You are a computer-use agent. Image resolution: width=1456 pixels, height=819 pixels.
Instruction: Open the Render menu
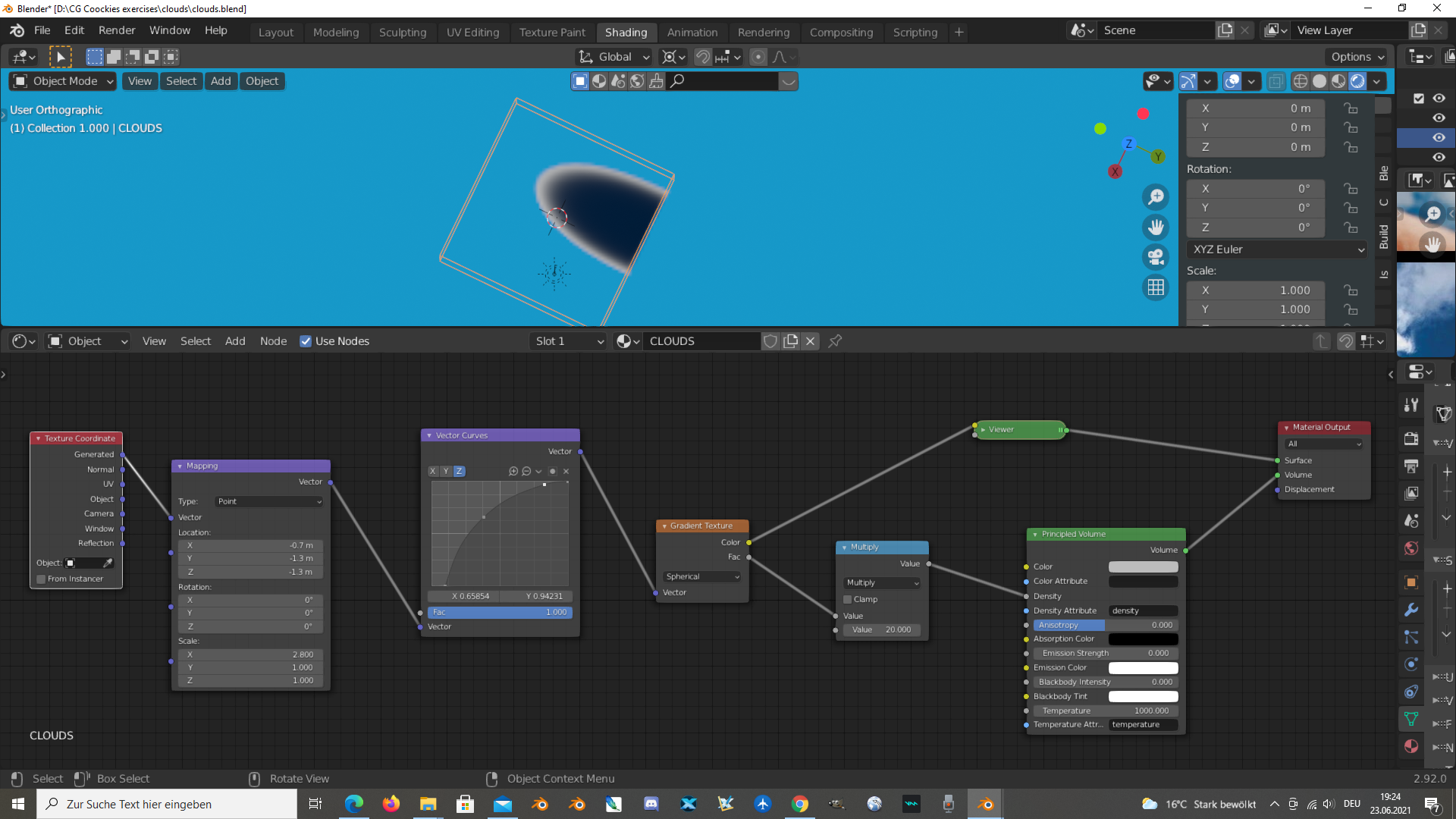(x=117, y=30)
